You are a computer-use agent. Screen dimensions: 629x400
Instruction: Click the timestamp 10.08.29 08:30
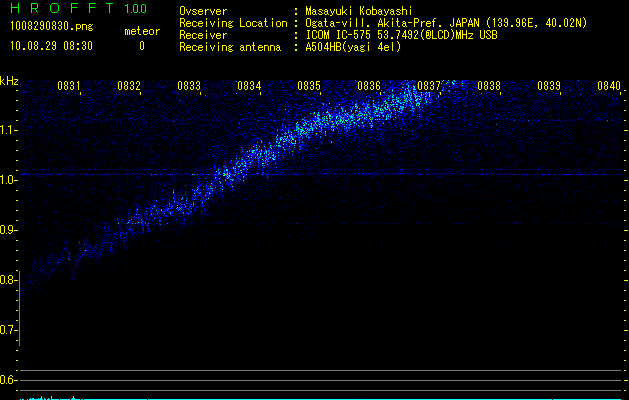tap(51, 46)
